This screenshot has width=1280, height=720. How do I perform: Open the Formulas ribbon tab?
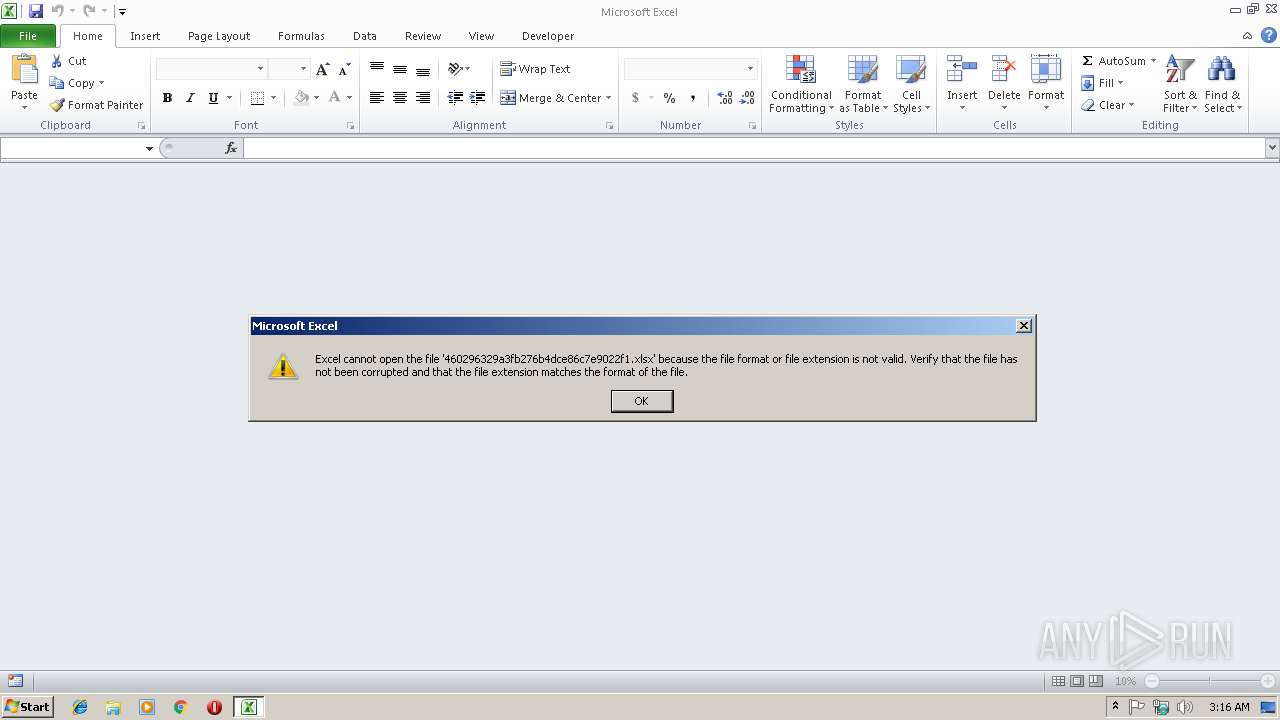301,36
